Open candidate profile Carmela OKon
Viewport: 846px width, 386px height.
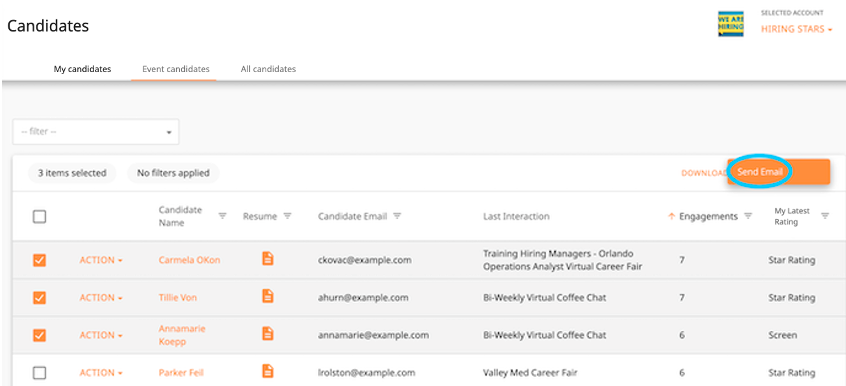(189, 260)
